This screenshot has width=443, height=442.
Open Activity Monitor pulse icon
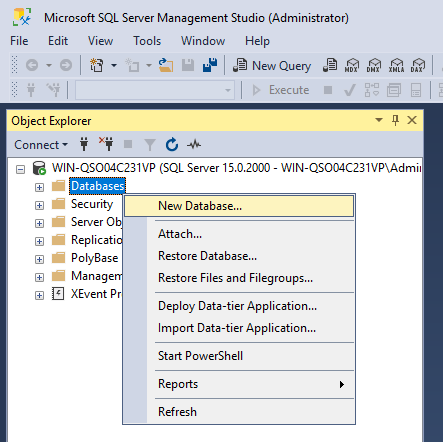pos(194,145)
